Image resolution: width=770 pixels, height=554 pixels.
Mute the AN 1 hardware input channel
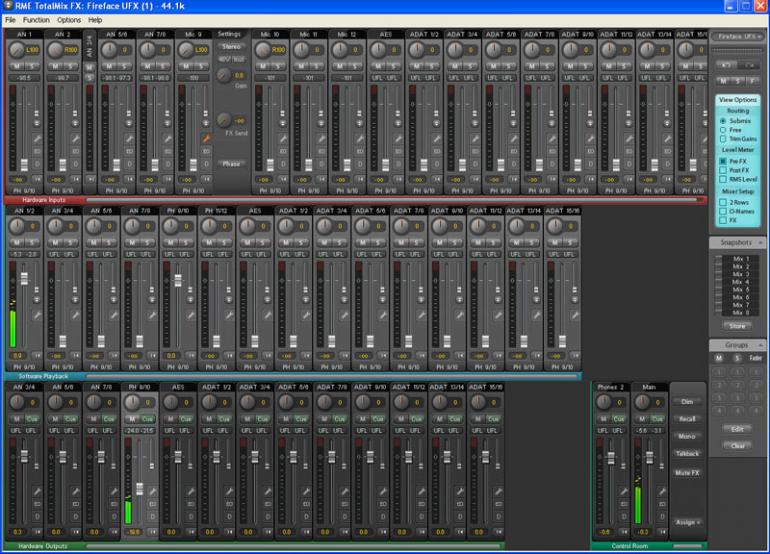pyautogui.click(x=17, y=66)
